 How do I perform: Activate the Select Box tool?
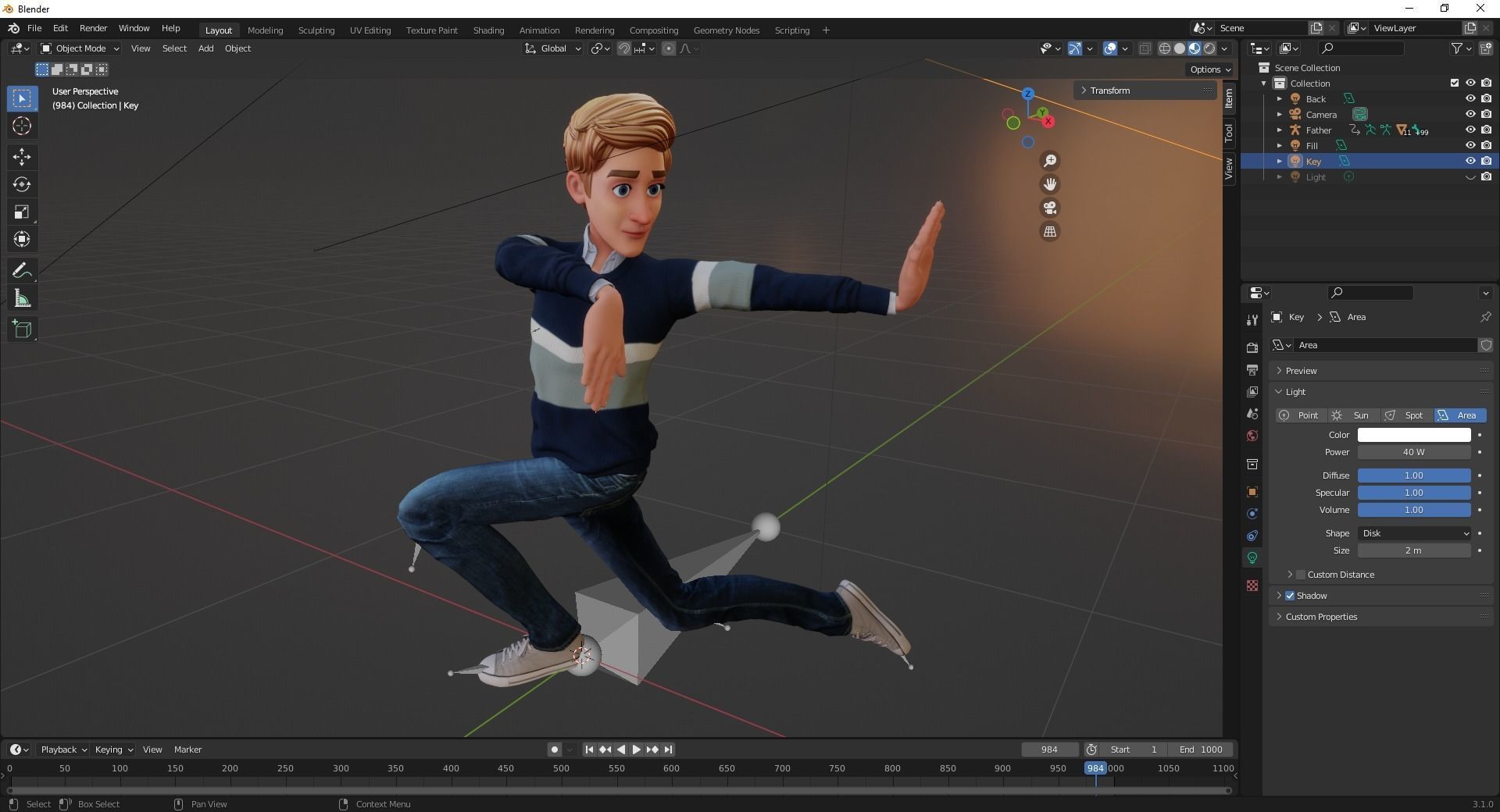[x=22, y=98]
